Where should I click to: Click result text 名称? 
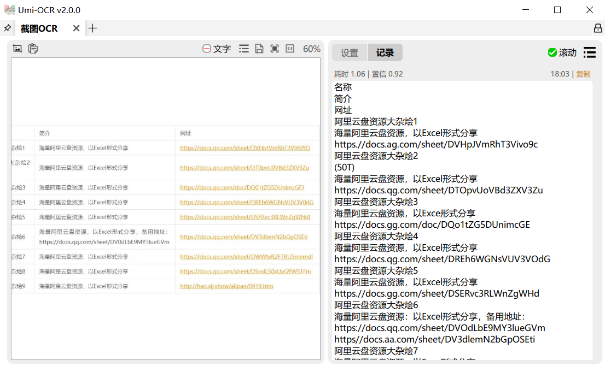pos(343,87)
